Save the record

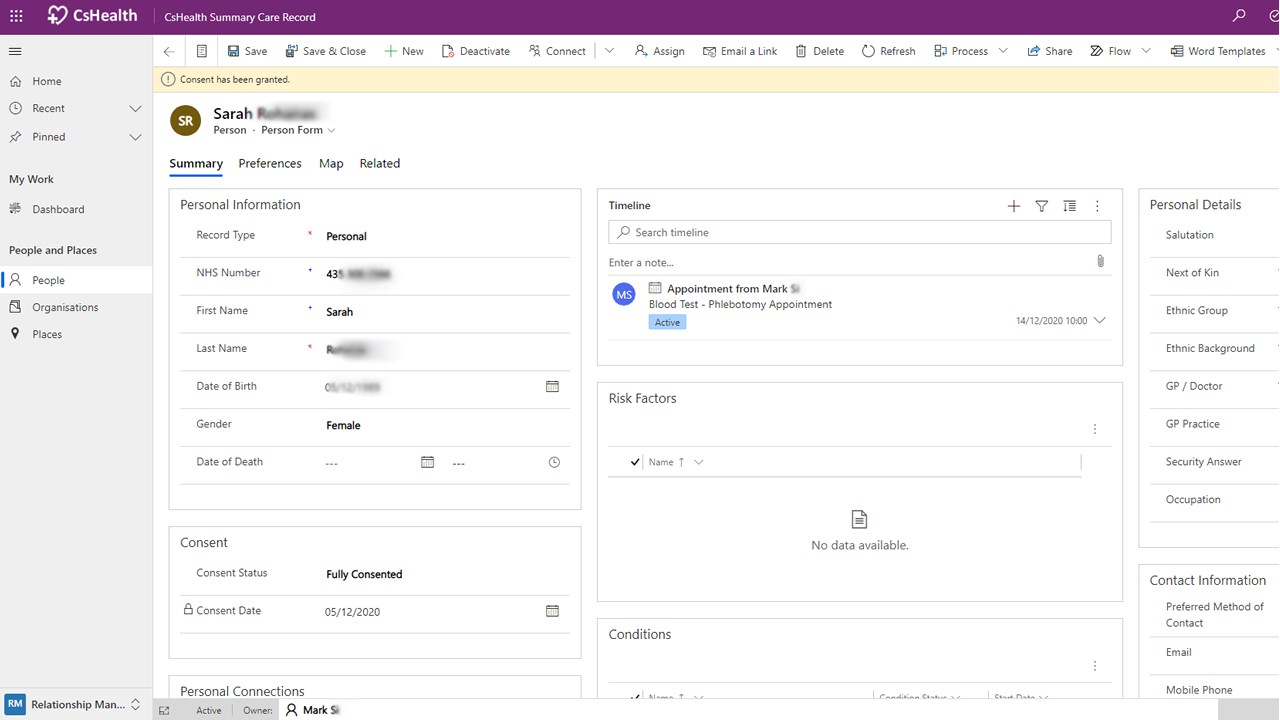coord(247,51)
